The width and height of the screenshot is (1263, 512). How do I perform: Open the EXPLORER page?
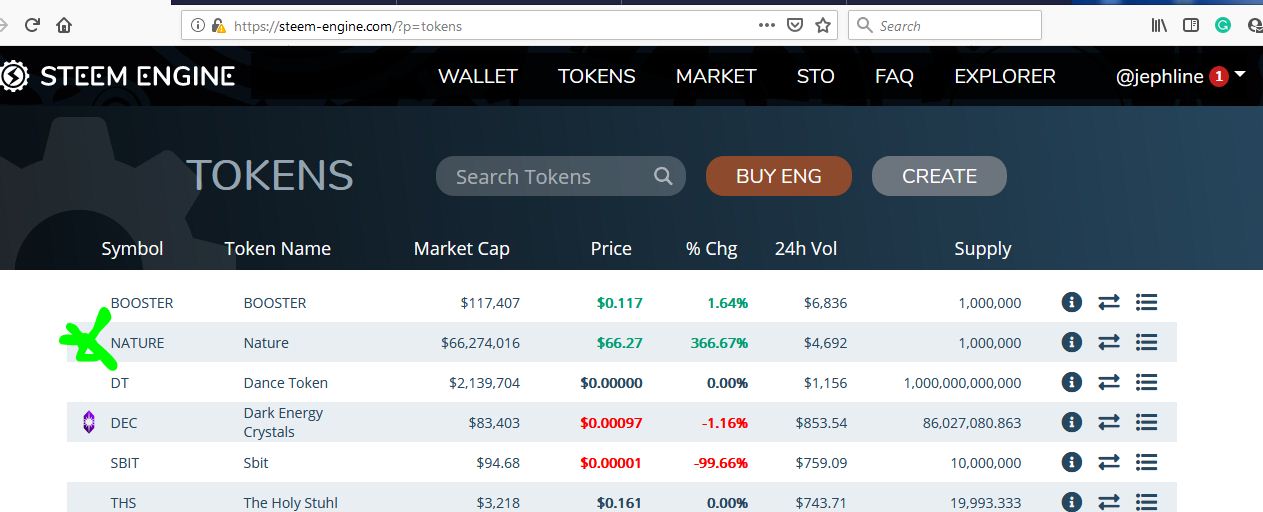point(1005,76)
